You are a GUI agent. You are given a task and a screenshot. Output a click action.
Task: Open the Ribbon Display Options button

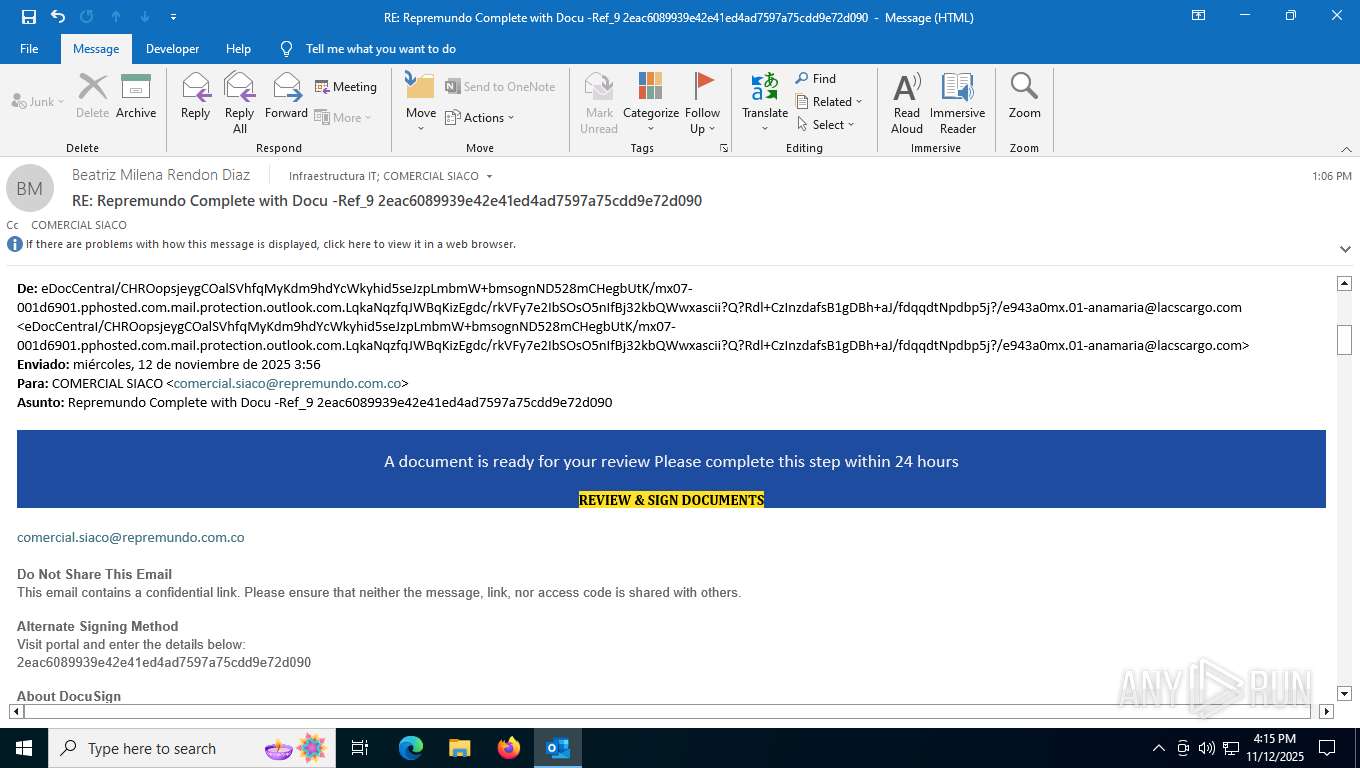click(x=1198, y=16)
